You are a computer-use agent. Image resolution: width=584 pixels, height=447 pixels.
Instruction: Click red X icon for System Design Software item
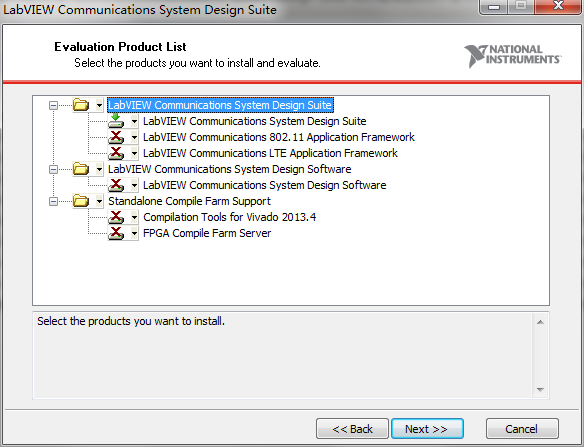pyautogui.click(x=116, y=185)
